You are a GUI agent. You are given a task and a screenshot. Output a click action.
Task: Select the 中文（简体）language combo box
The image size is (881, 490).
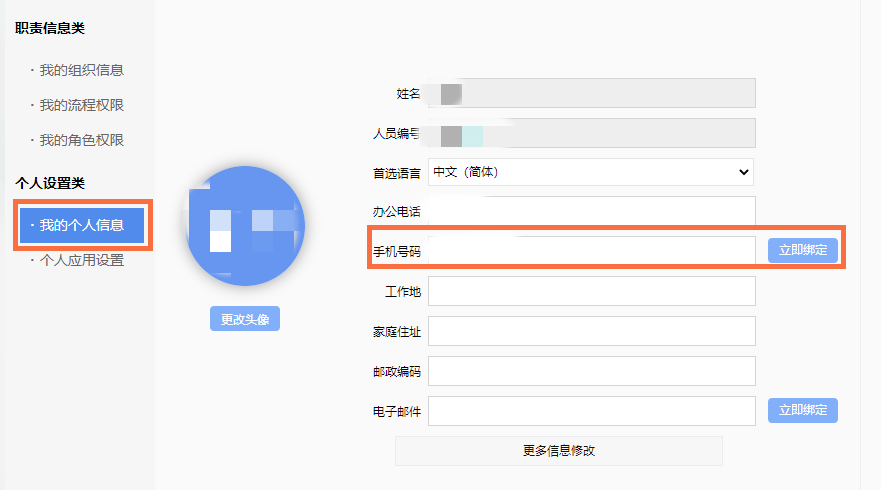591,172
